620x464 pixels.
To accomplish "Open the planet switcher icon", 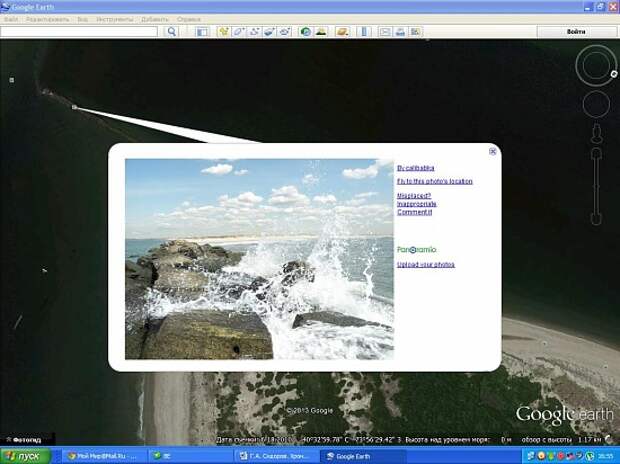I will pyautogui.click(x=342, y=32).
